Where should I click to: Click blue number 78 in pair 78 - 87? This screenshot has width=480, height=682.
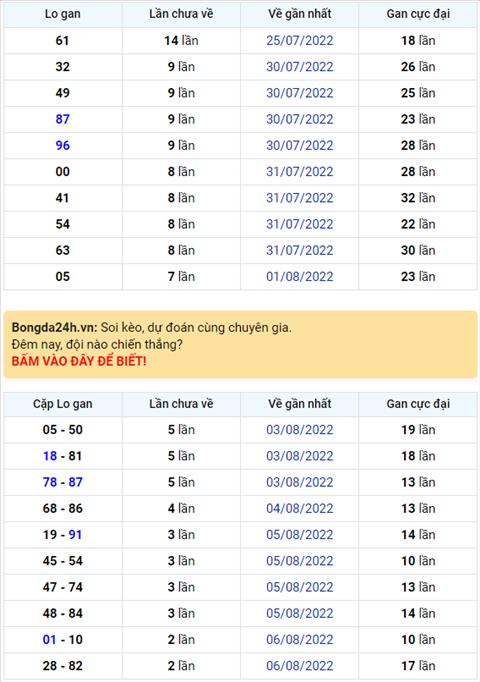50,482
